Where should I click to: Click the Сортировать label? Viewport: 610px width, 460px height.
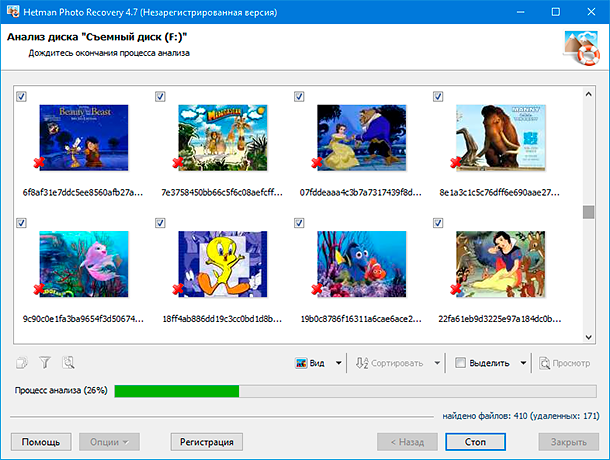[397, 363]
